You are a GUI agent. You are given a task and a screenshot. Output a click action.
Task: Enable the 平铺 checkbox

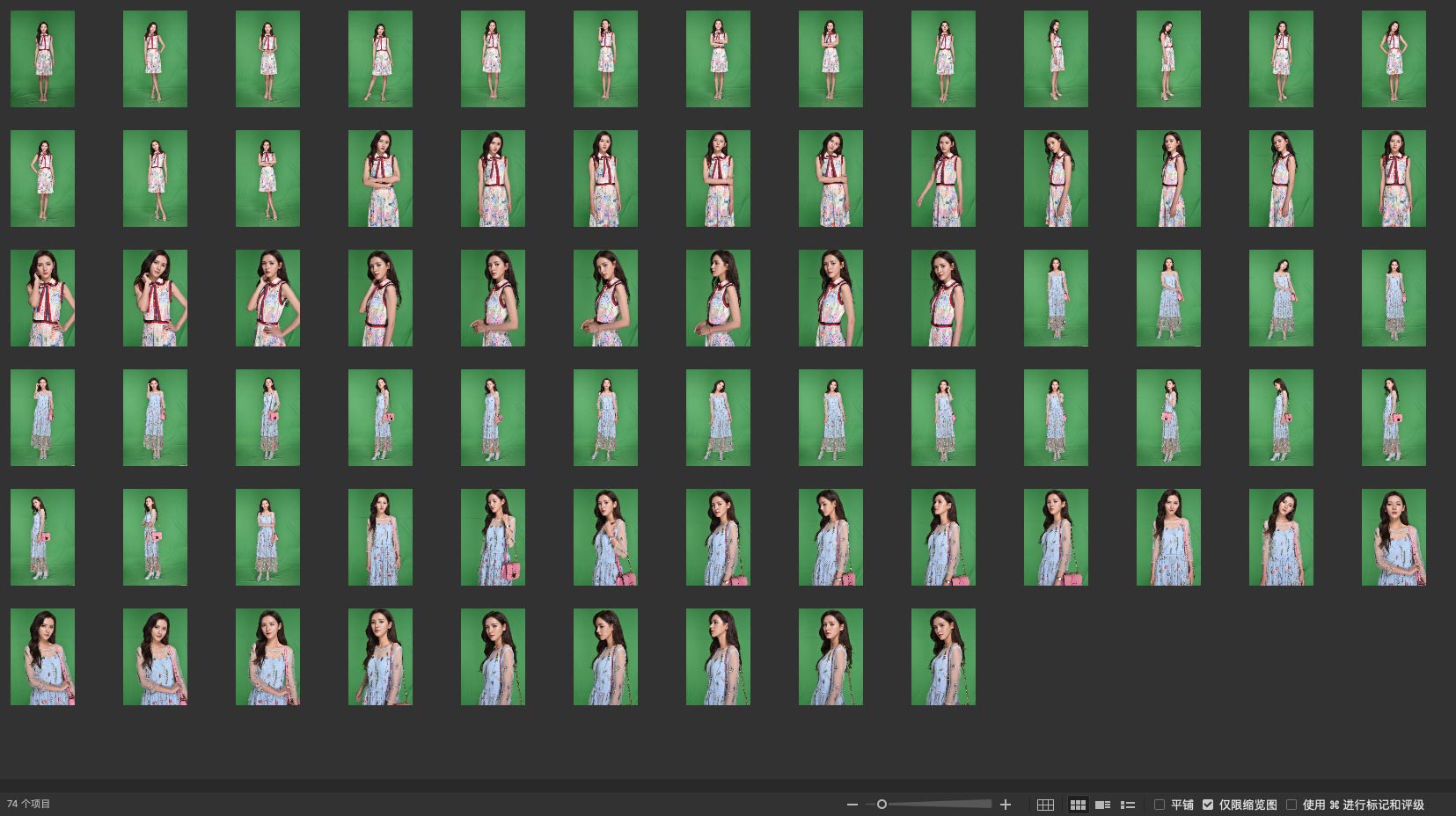click(x=1160, y=805)
